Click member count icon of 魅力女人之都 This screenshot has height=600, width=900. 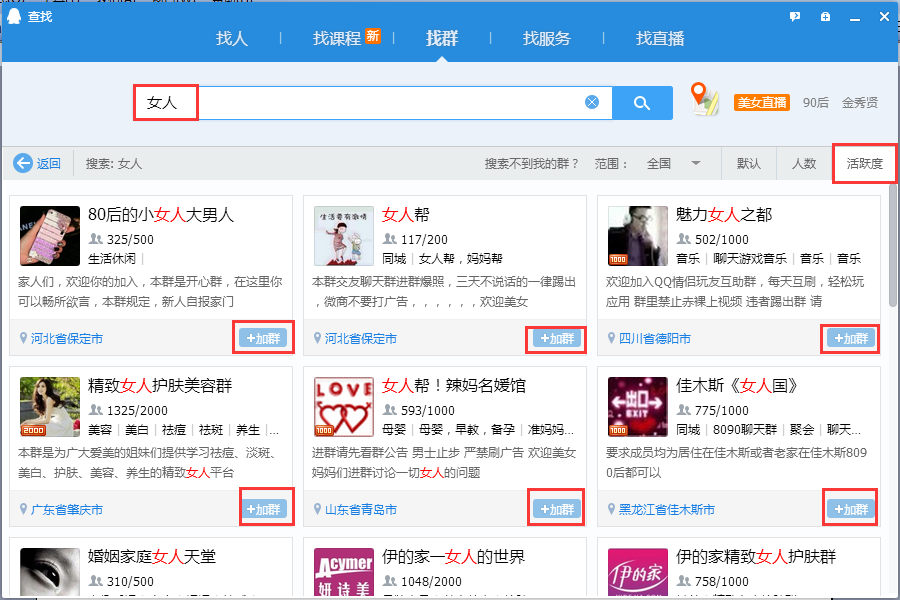[x=684, y=239]
